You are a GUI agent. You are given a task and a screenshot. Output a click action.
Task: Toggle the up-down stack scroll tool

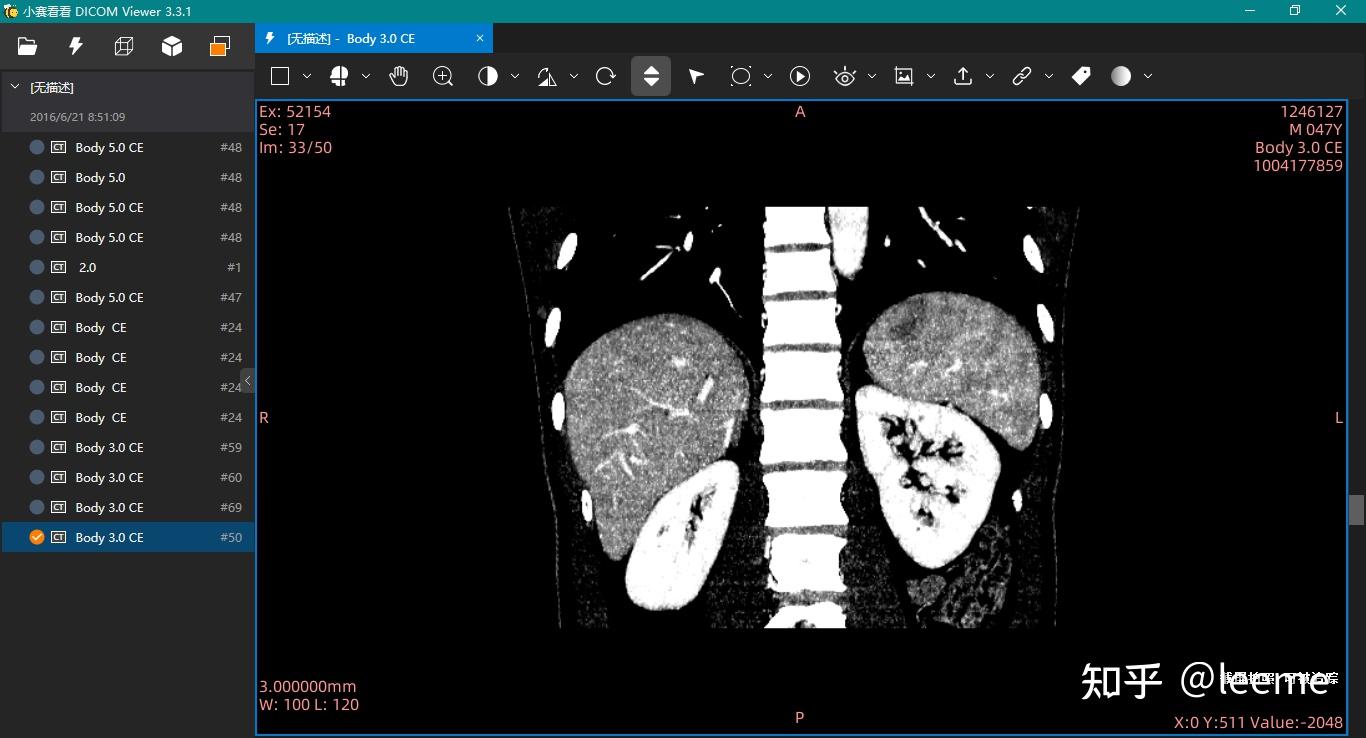coord(651,76)
